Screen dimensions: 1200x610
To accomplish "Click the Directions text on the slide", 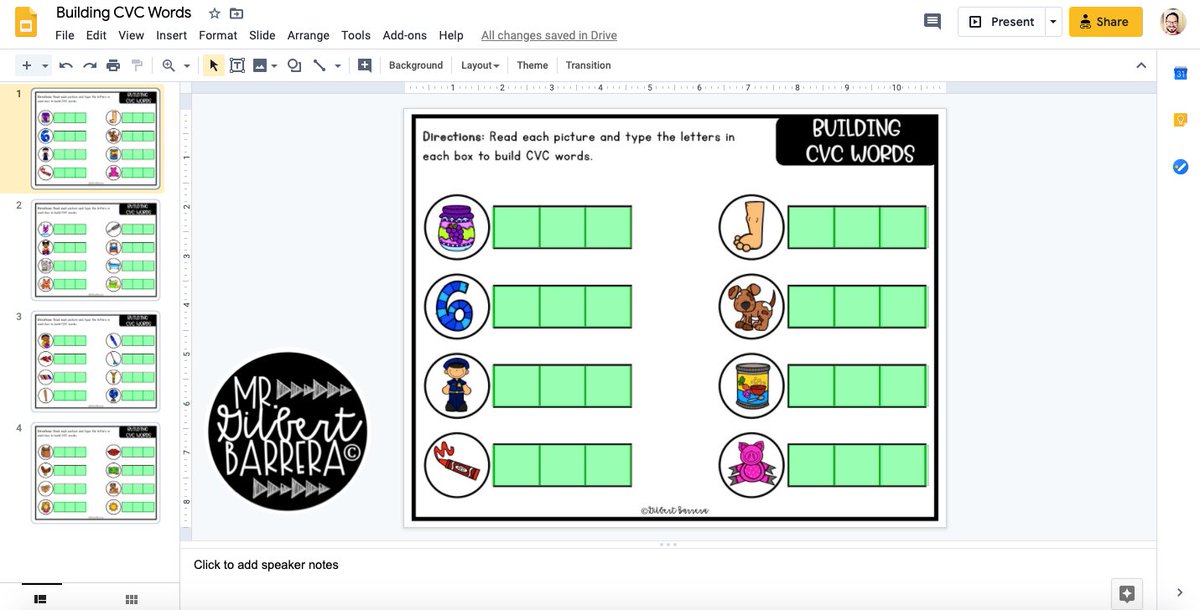I will (578, 146).
